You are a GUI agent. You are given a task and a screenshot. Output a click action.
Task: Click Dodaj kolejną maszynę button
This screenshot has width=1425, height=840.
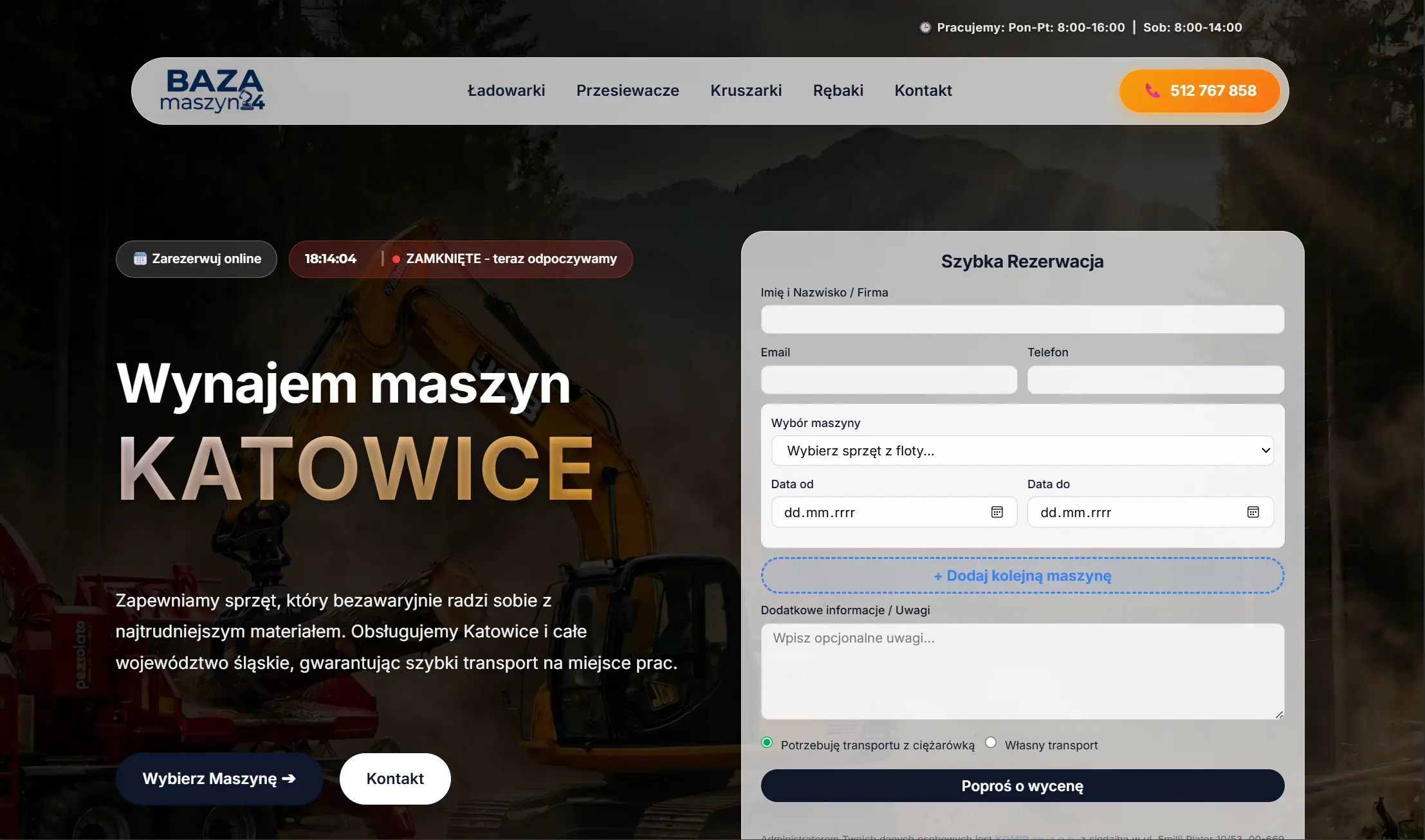point(1022,576)
